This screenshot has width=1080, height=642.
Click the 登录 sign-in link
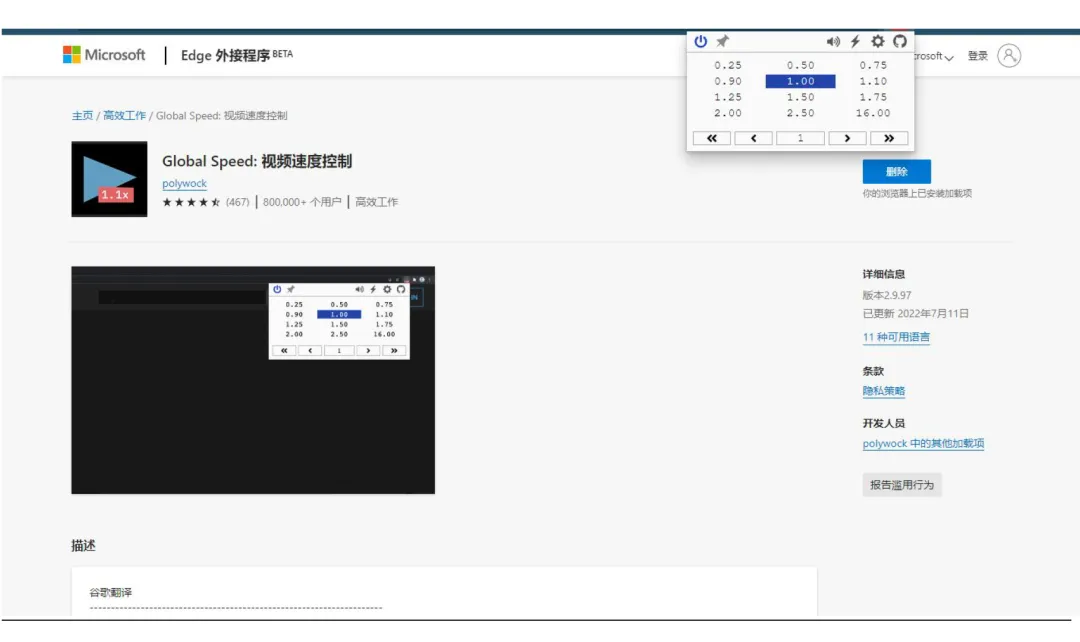tap(977, 56)
